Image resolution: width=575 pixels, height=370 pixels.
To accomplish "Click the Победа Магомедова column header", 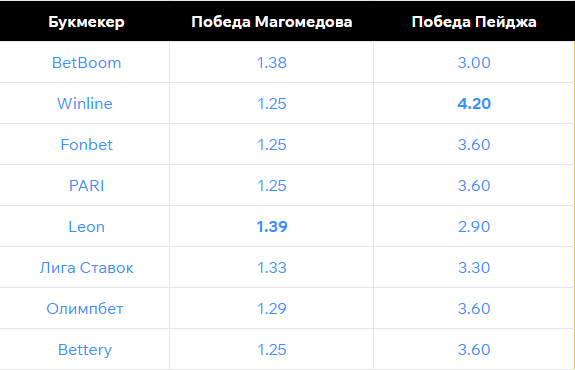I will click(x=272, y=22).
